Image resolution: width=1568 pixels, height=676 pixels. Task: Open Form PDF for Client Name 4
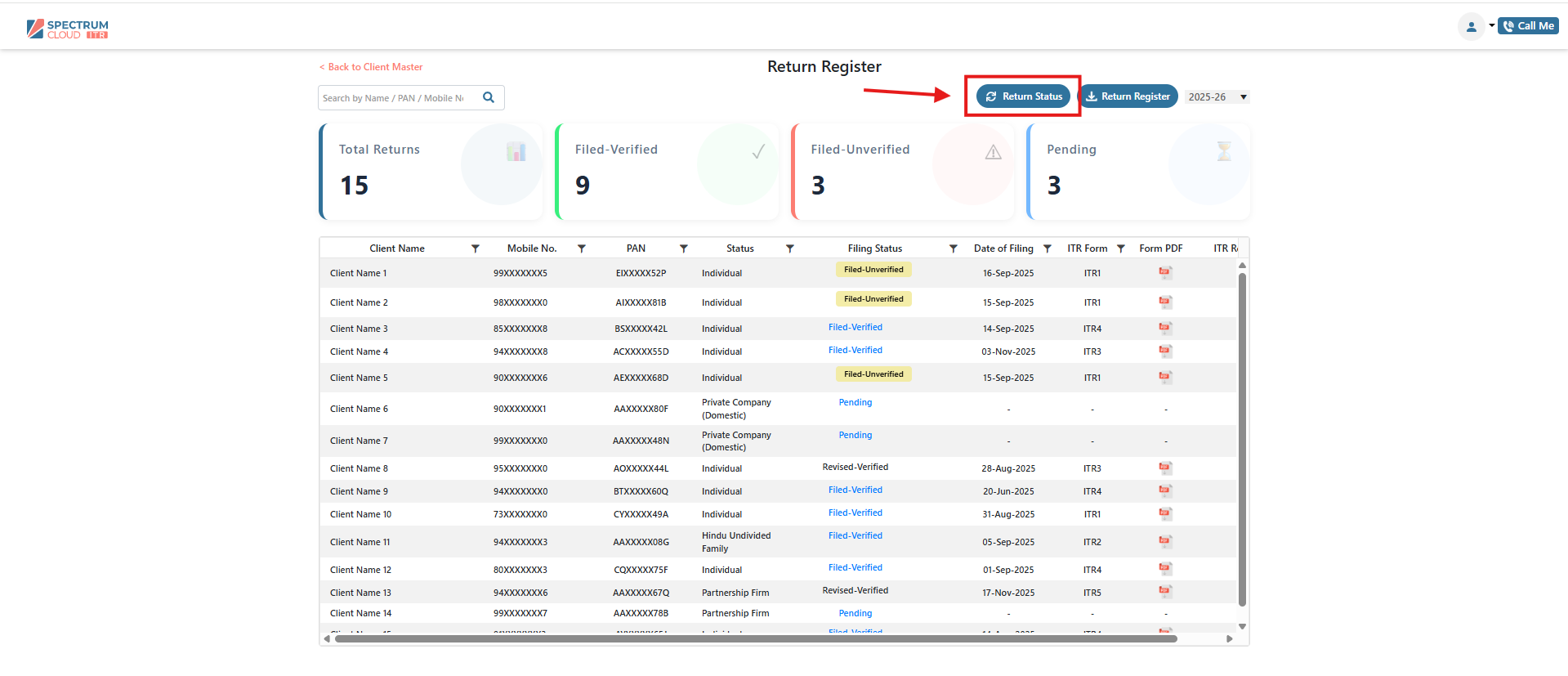[1165, 351]
